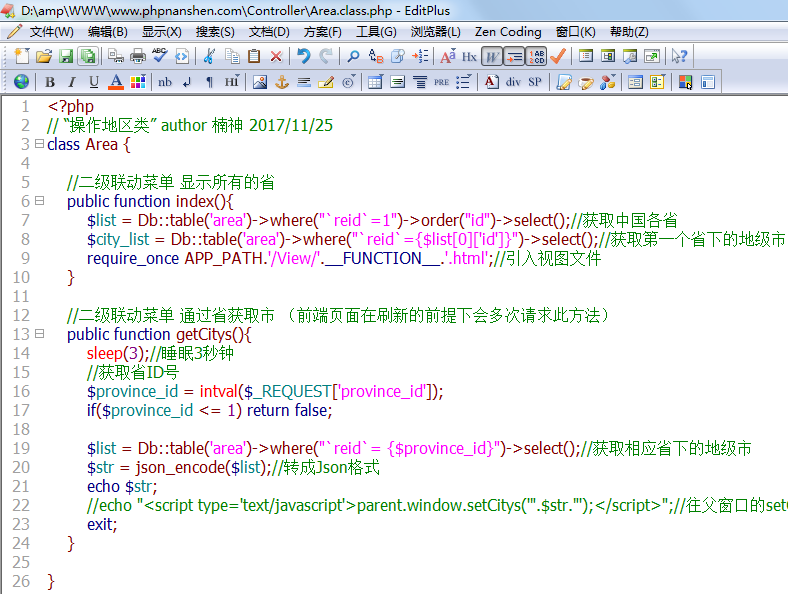Print the document
788x594 pixels.
coord(138,56)
